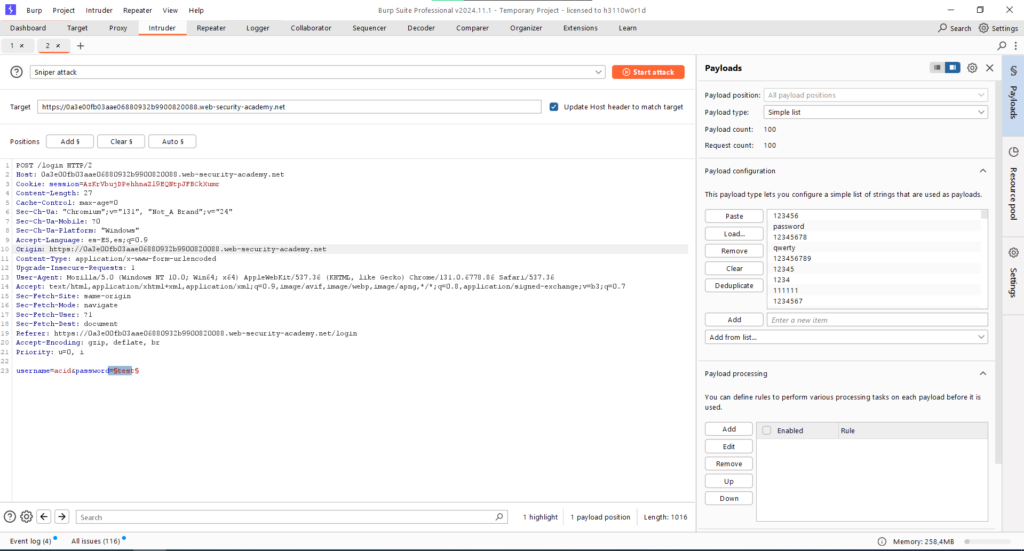Screen dimensions: 1024x551
Task: Toggle Update Host header to match target
Action: [554, 107]
